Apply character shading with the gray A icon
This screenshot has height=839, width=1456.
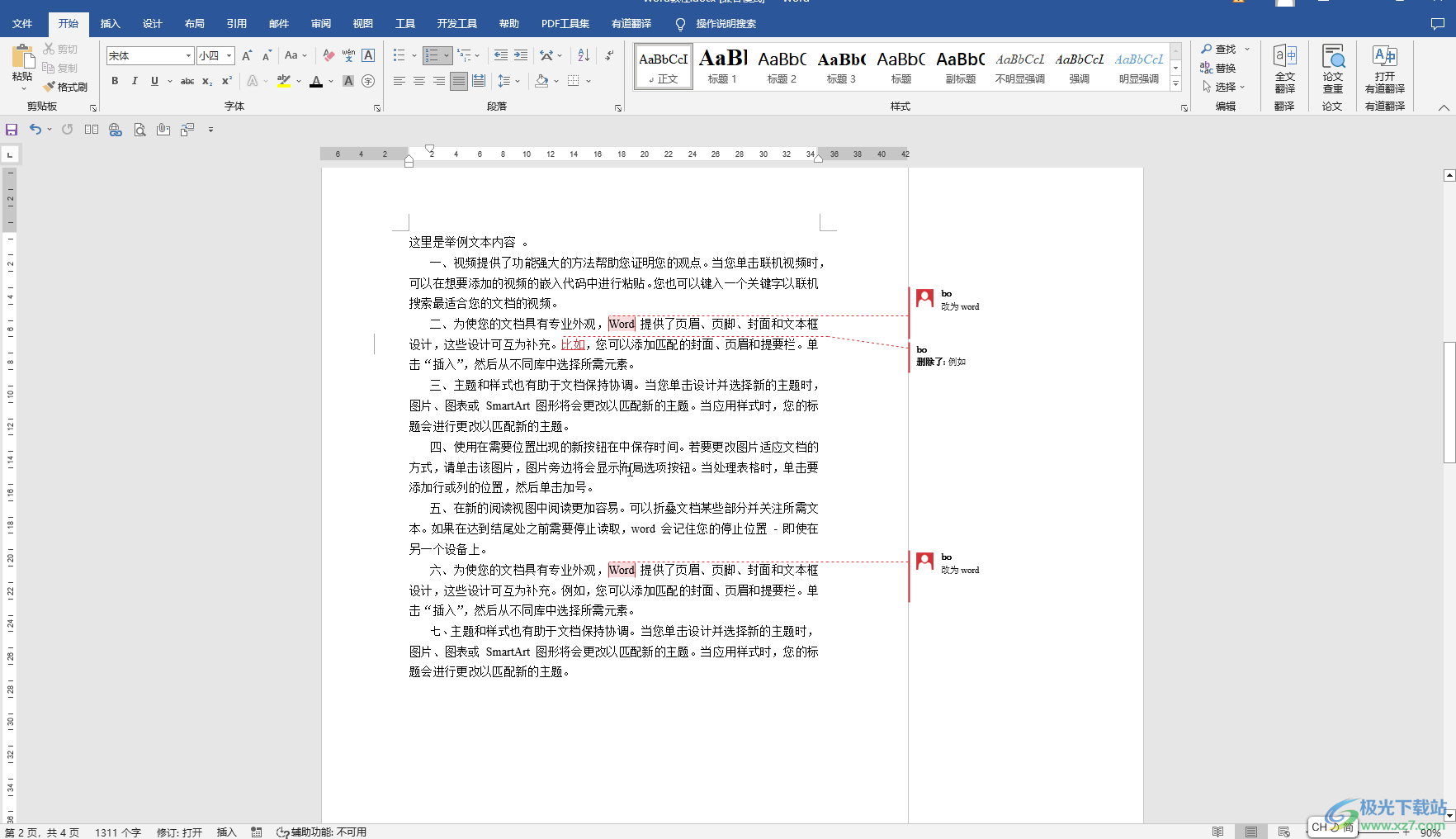click(x=348, y=81)
